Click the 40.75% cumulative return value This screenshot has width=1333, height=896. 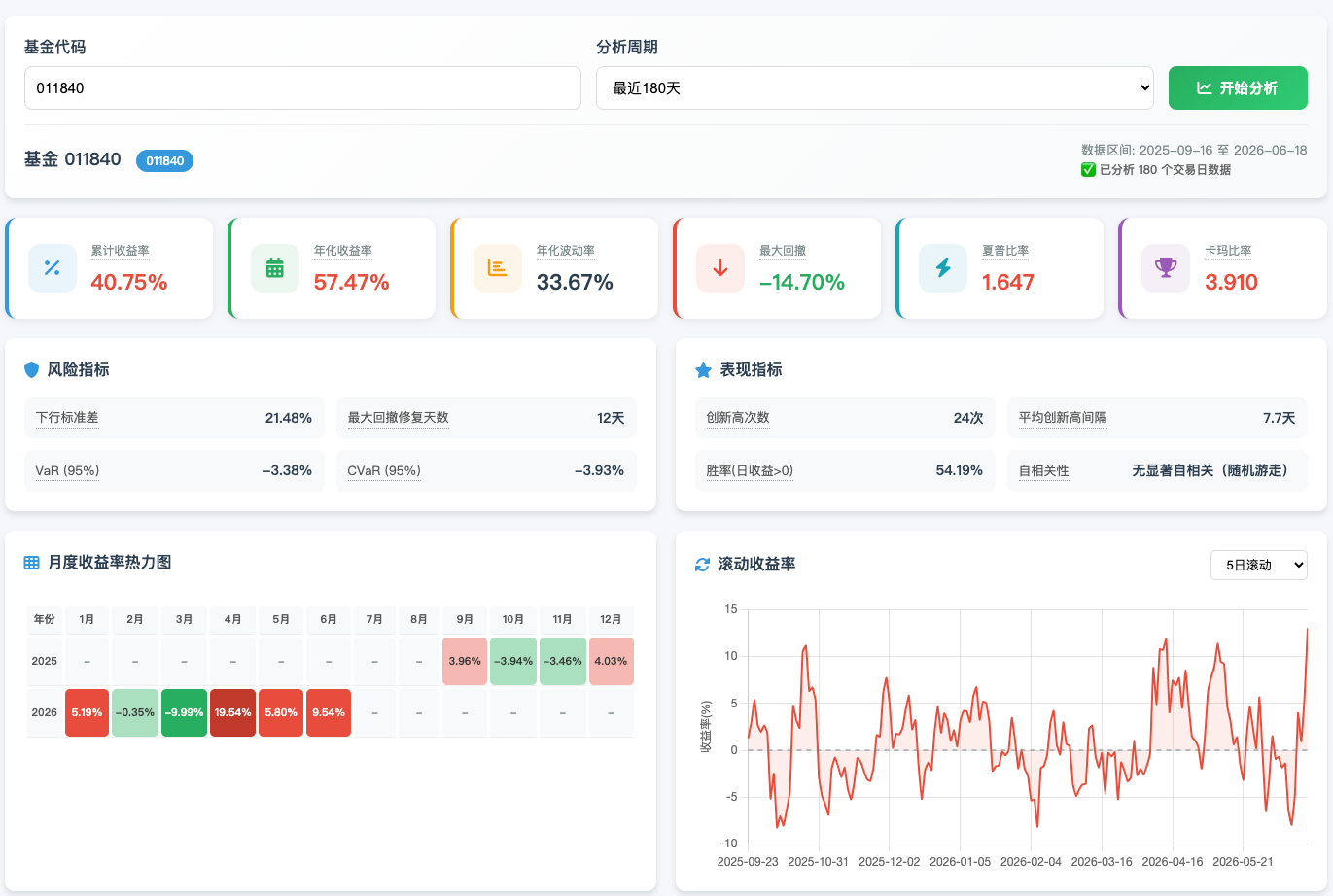point(129,283)
